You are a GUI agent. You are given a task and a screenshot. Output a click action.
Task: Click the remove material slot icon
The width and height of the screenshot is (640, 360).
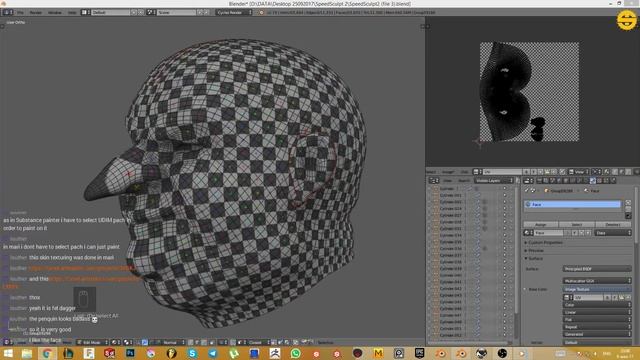pos(628,209)
